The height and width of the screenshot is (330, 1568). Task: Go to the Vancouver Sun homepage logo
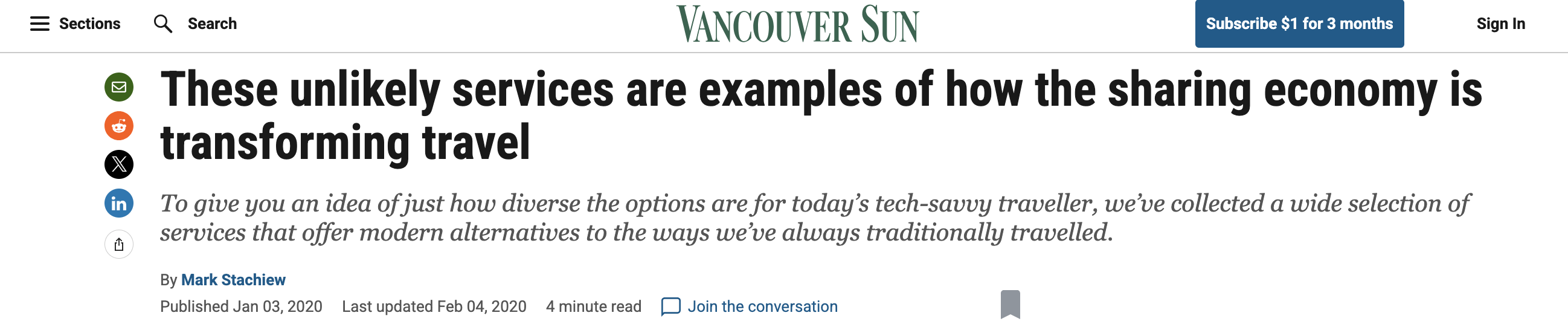click(797, 24)
